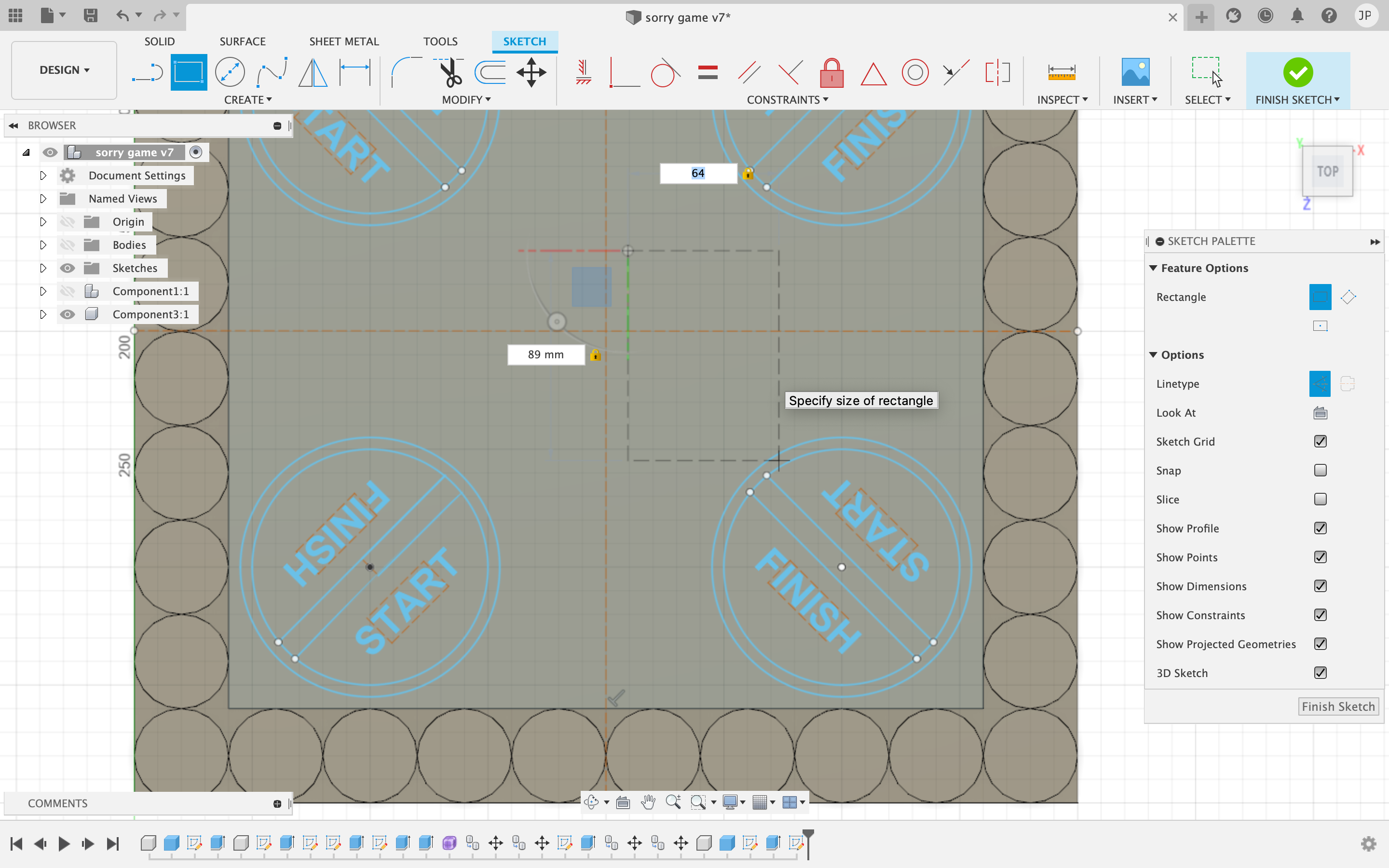
Task: Switch to the TOOLS tab
Action: (440, 41)
